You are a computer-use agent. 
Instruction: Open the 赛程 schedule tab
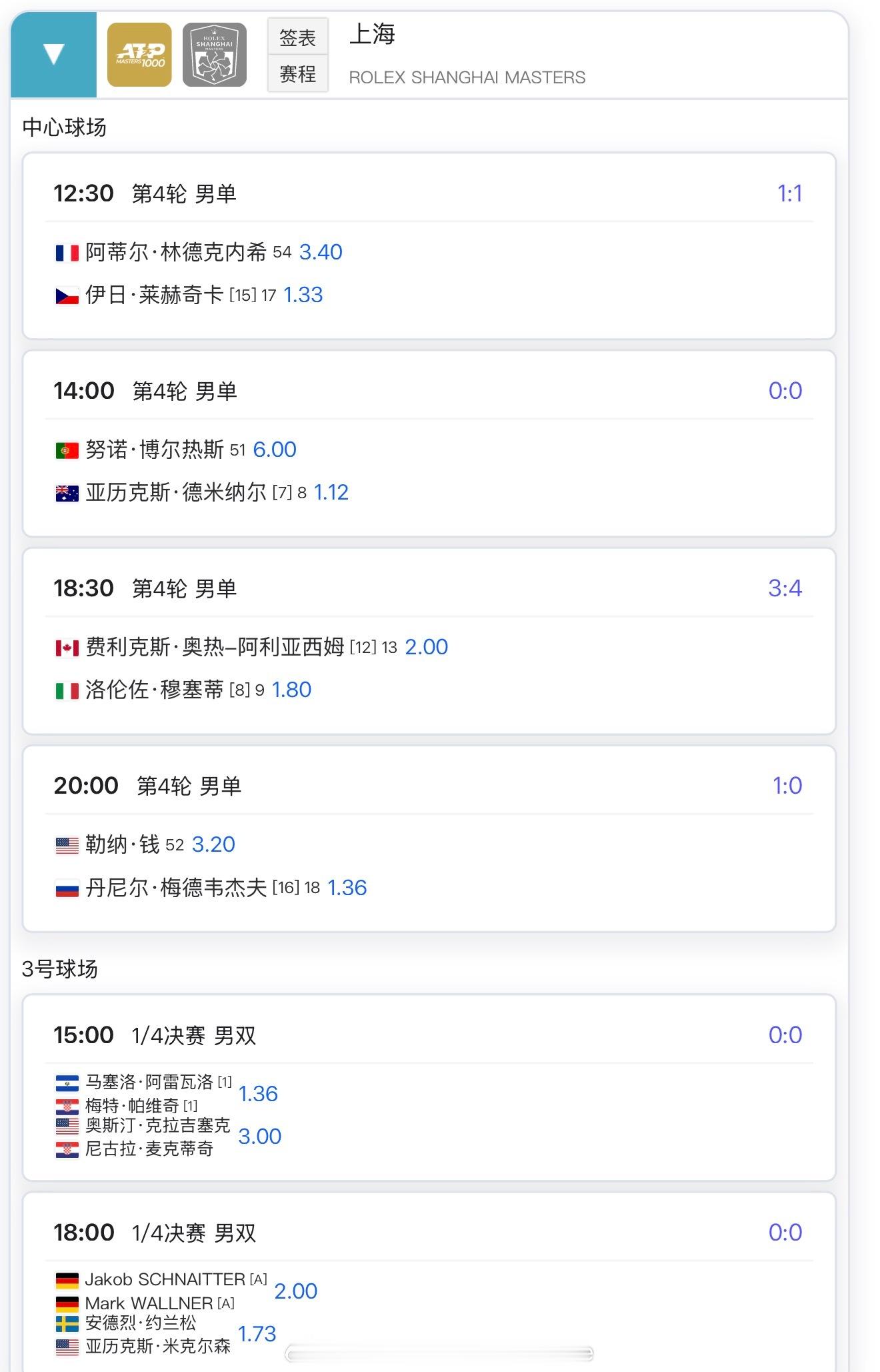click(297, 73)
